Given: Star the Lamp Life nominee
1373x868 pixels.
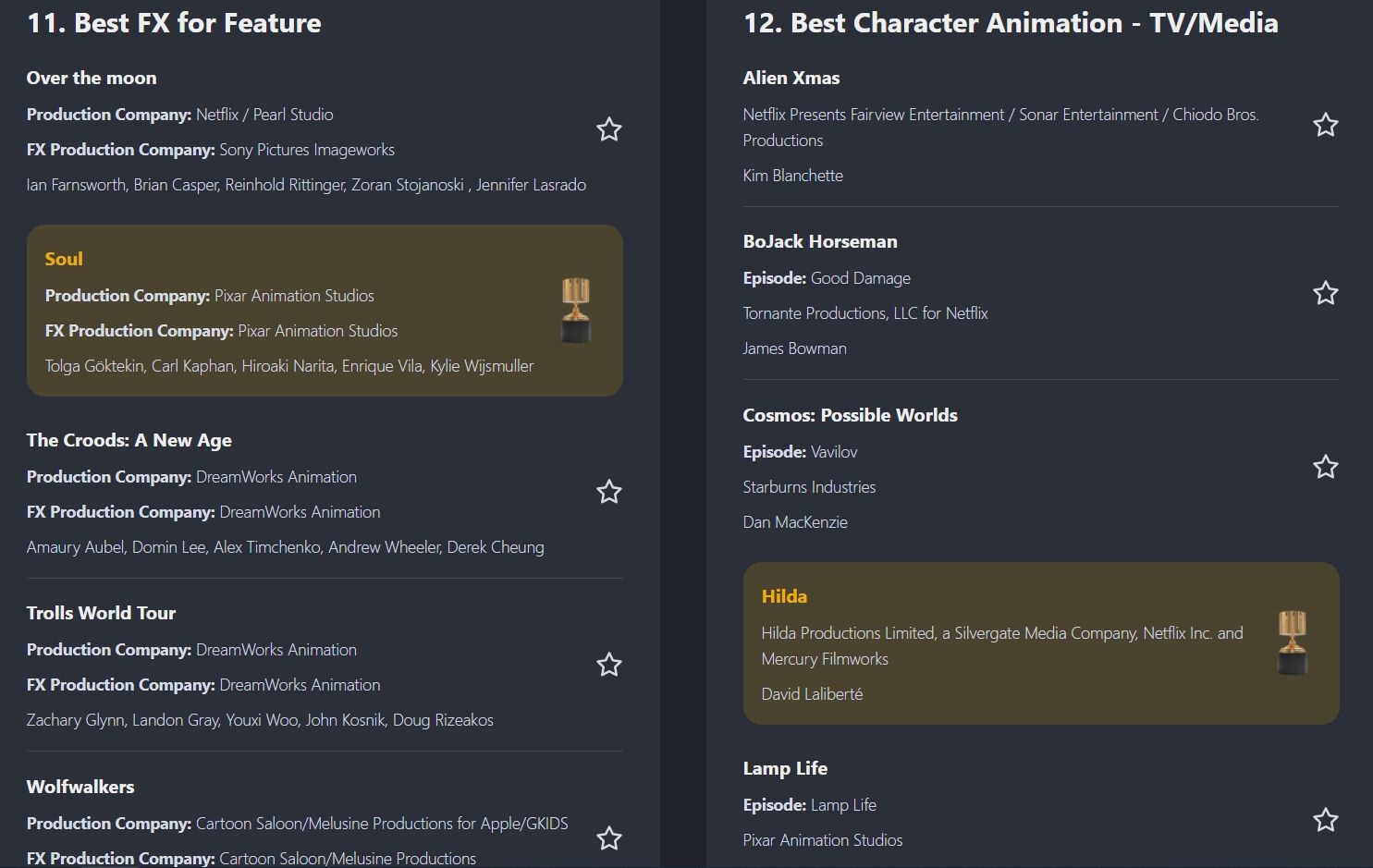Looking at the screenshot, I should [1325, 820].
